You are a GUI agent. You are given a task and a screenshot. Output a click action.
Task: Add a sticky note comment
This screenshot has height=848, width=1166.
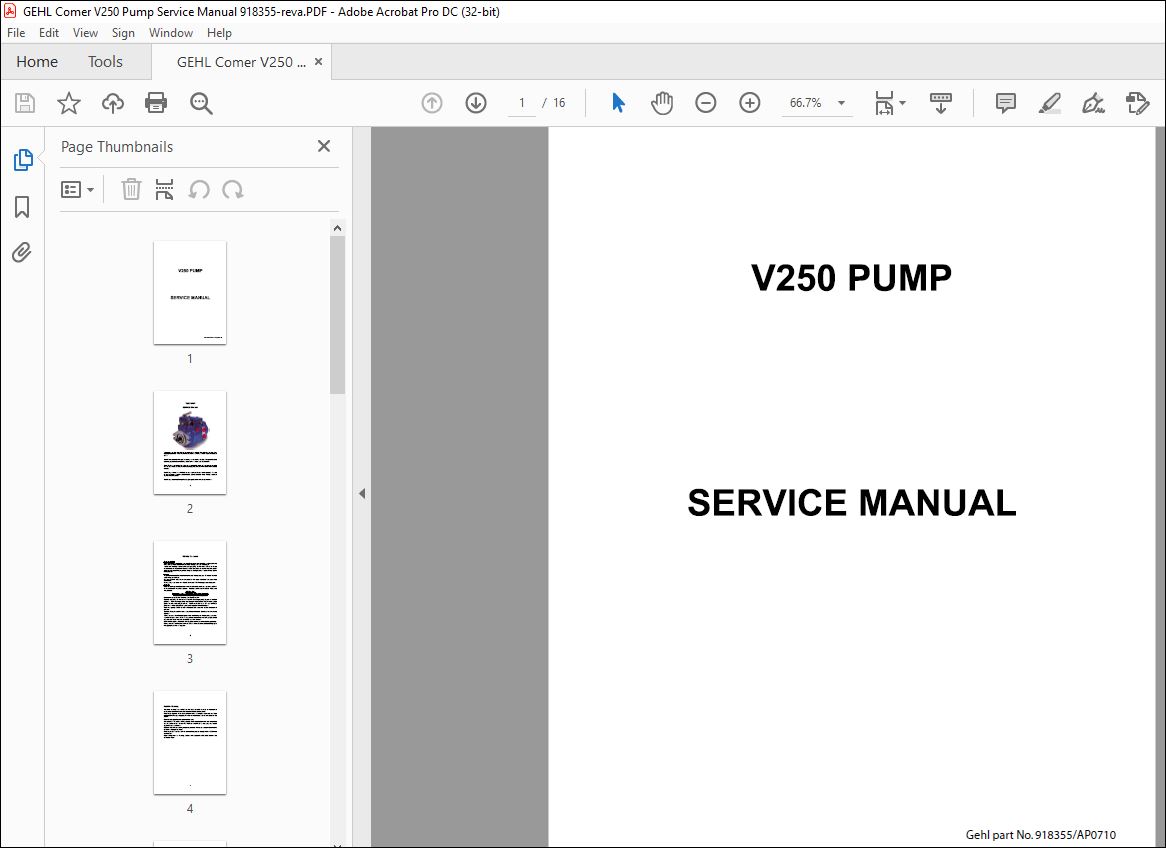(1005, 103)
